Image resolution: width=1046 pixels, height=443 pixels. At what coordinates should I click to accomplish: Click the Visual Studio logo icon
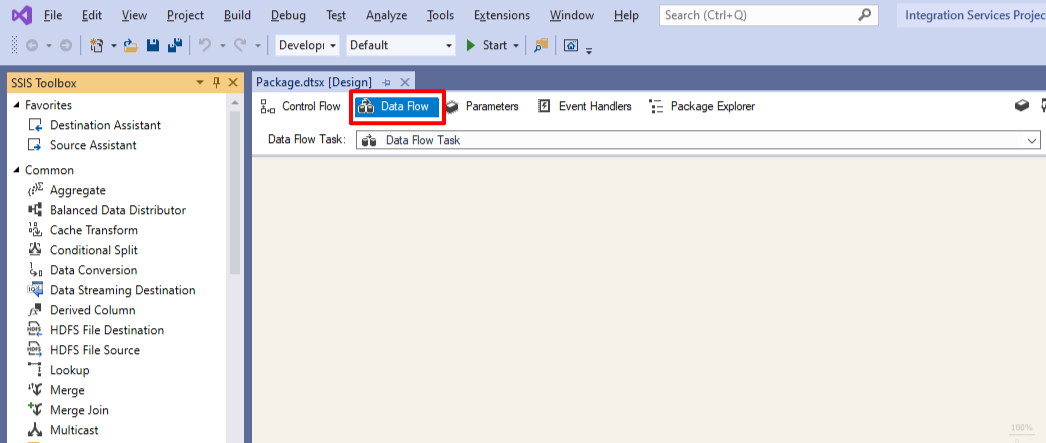coord(21,15)
